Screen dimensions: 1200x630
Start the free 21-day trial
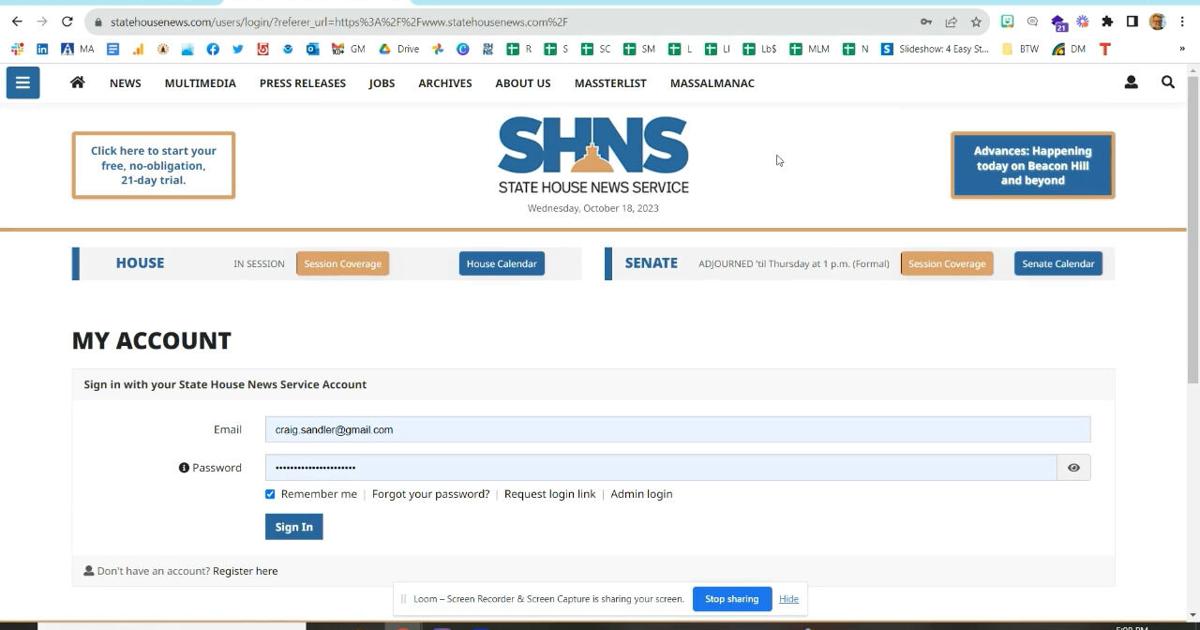click(153, 165)
